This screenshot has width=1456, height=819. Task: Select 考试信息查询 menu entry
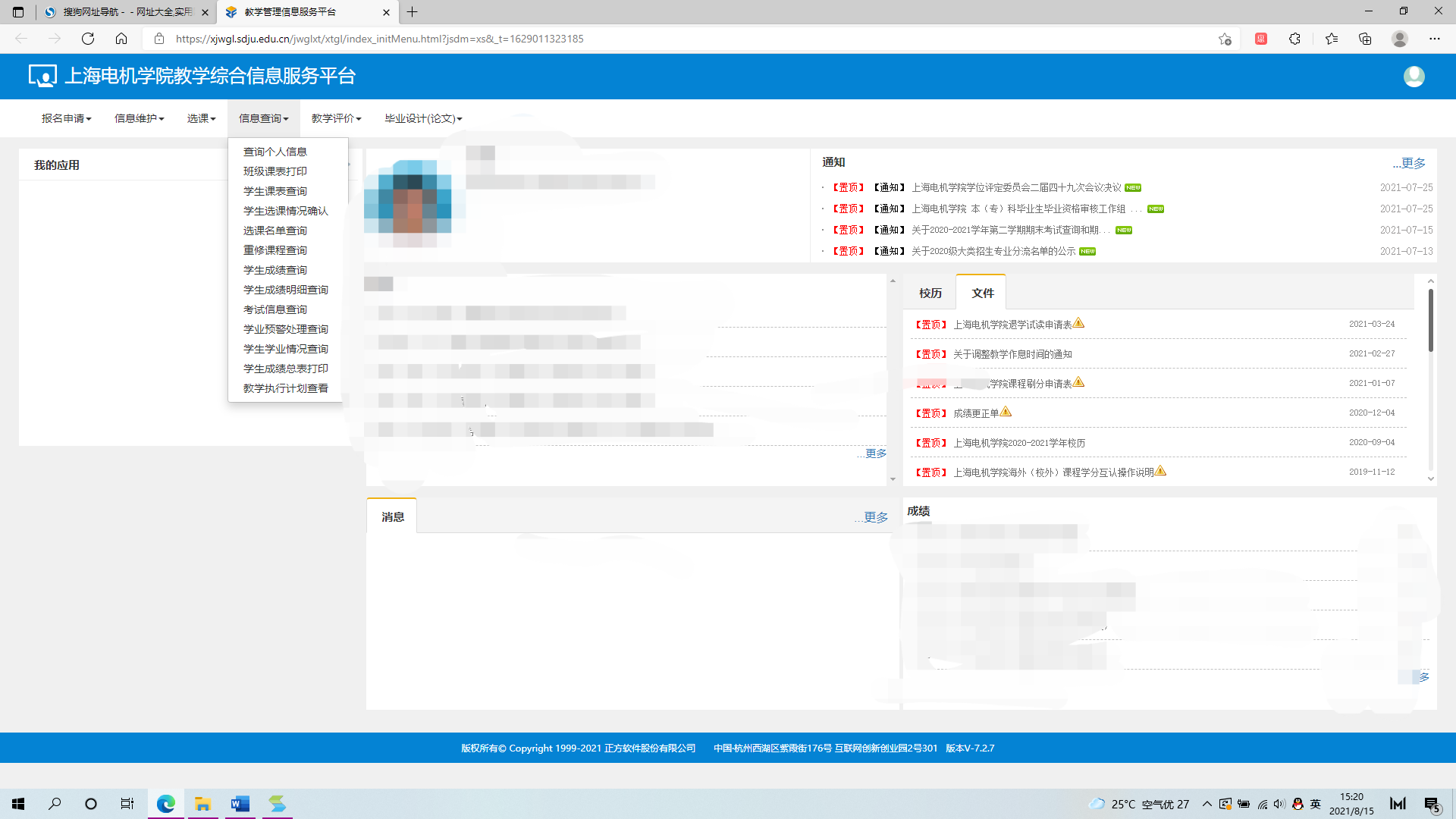click(x=275, y=309)
